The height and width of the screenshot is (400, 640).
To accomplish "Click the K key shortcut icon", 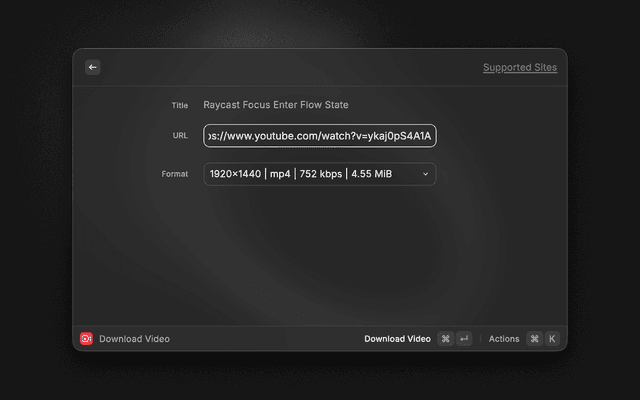I will point(551,339).
